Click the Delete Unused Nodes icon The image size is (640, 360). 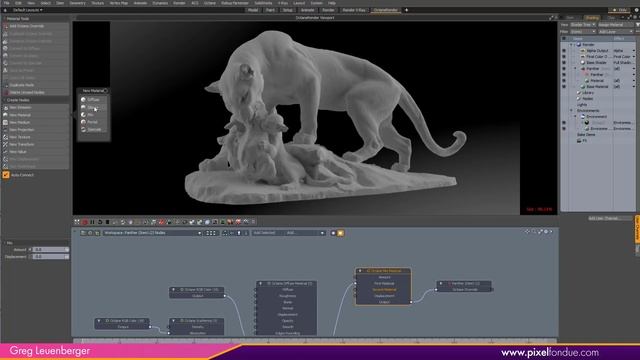(5, 92)
